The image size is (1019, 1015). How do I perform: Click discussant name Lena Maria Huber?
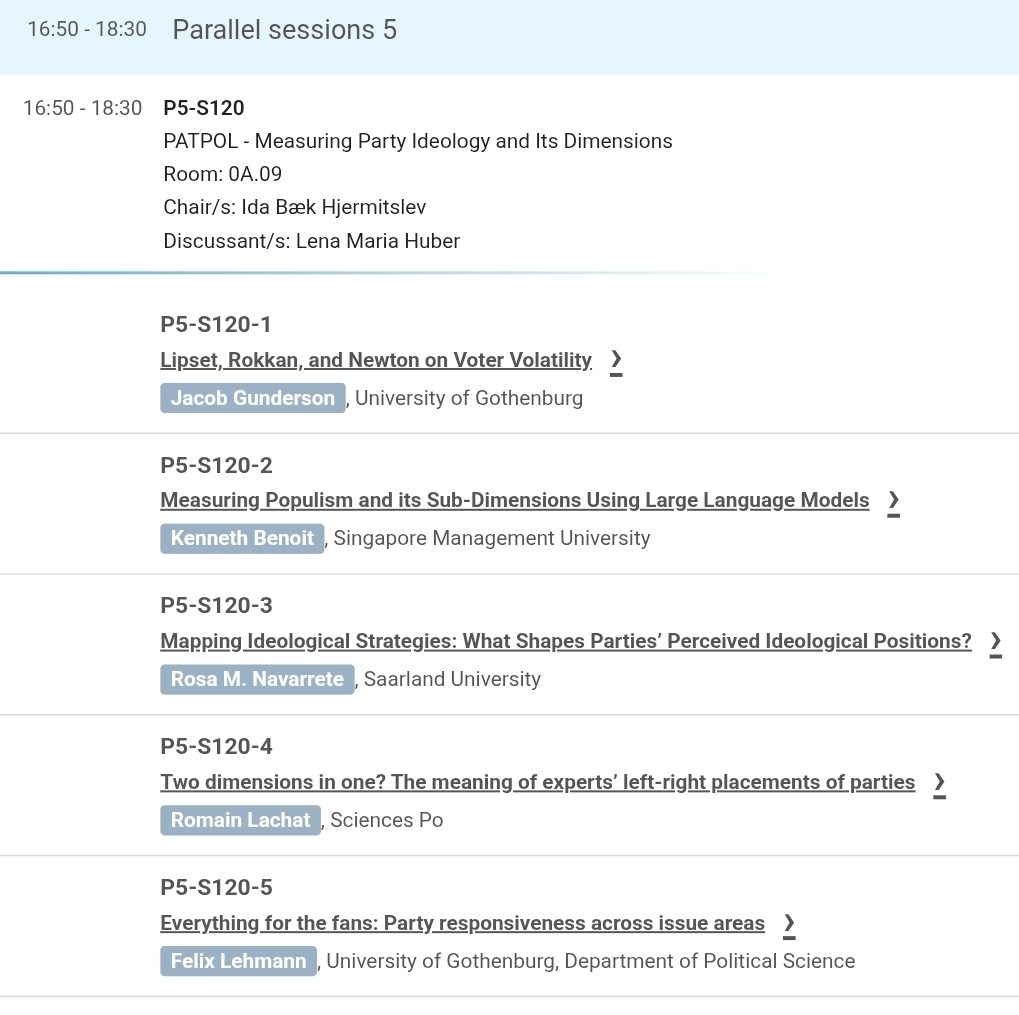click(378, 241)
